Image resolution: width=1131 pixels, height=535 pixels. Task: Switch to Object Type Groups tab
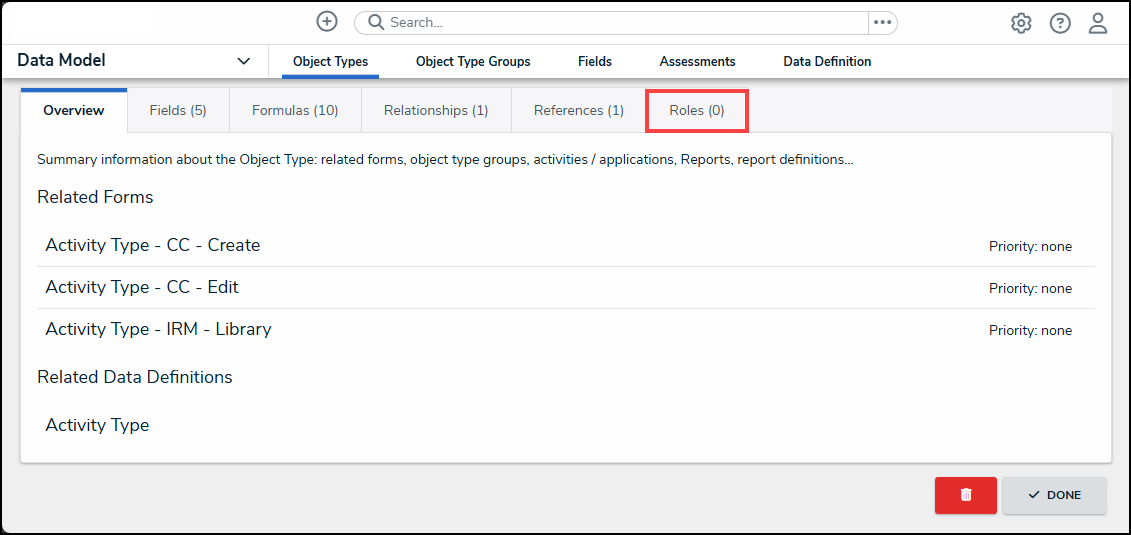point(473,61)
